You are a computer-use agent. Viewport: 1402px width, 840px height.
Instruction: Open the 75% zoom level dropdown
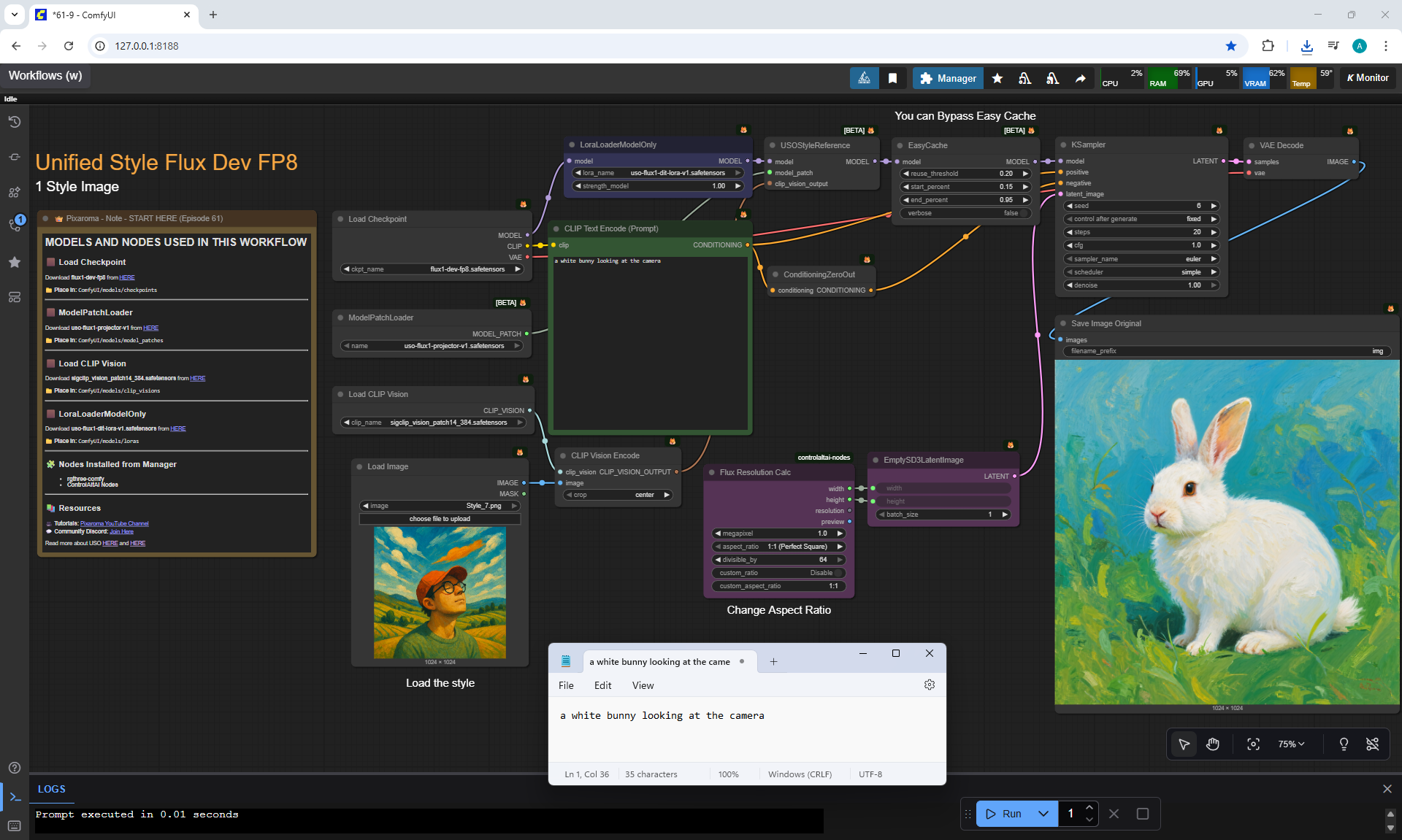(x=1290, y=744)
